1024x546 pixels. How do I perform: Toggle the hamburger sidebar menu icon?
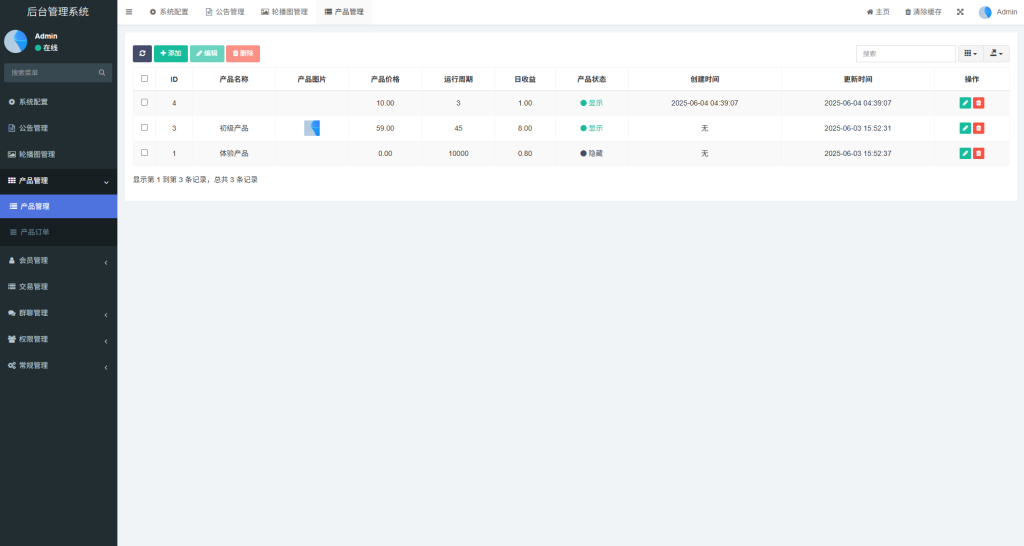coord(129,12)
